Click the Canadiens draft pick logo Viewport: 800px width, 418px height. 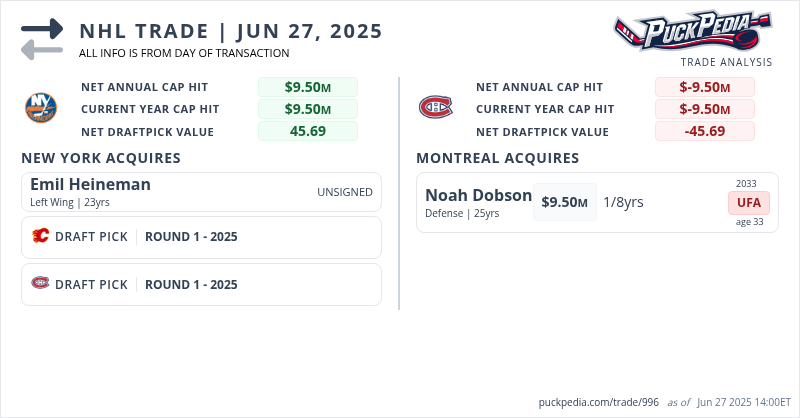click(41, 284)
